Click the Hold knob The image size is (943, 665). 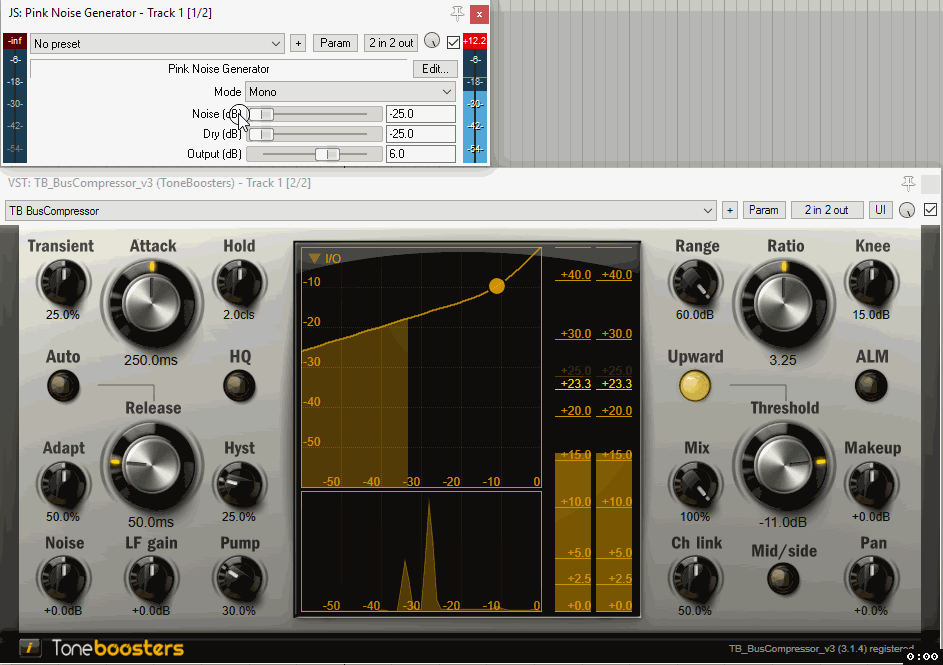(x=239, y=283)
